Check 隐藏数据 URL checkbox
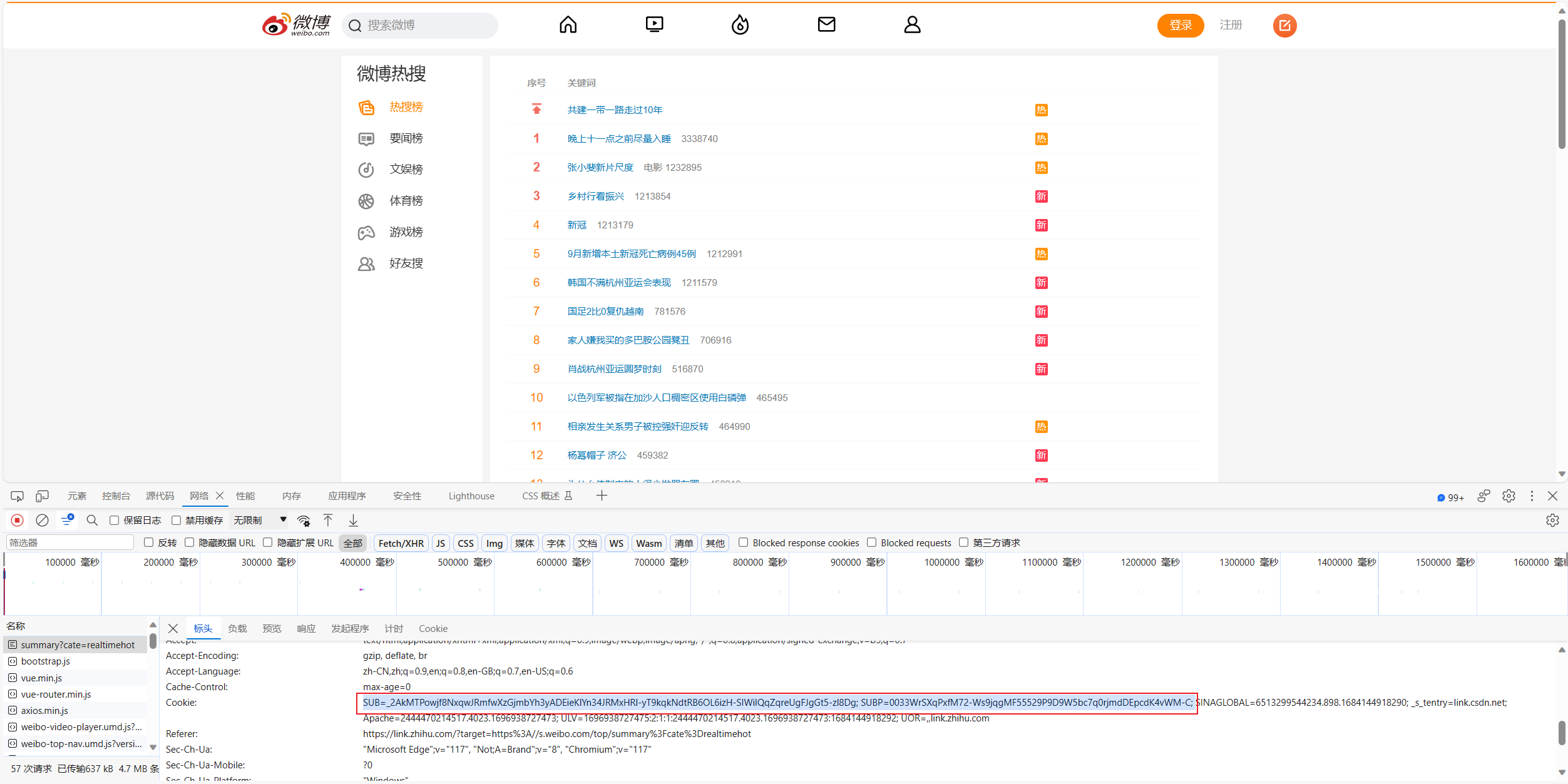The image size is (1568, 784). (x=189, y=542)
